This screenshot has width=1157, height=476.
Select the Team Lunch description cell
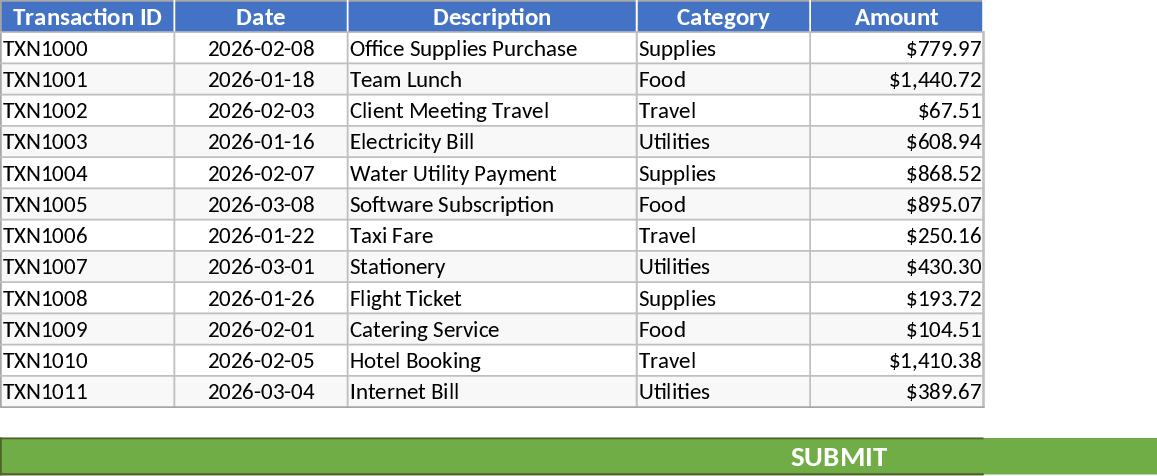click(492, 80)
